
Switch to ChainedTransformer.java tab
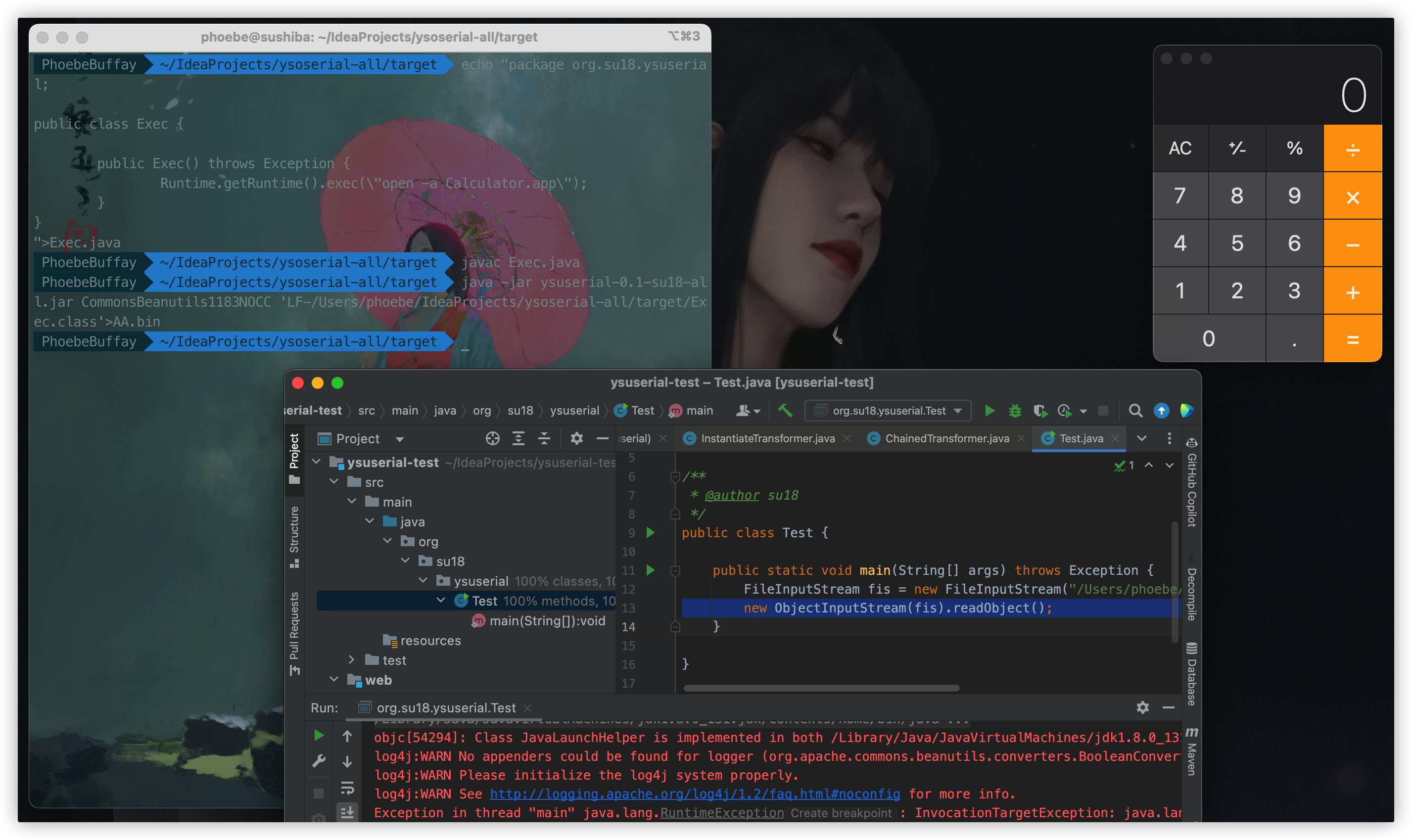coord(946,439)
